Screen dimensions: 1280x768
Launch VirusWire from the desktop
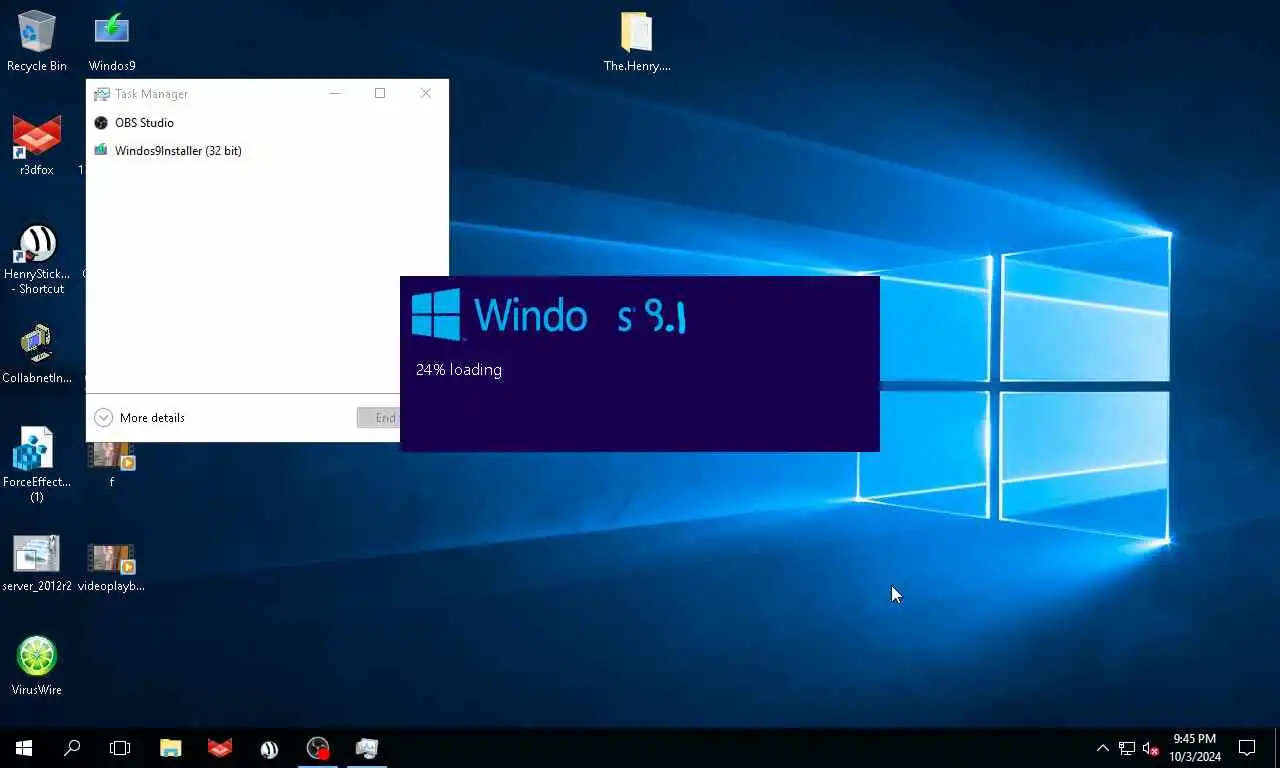37,665
